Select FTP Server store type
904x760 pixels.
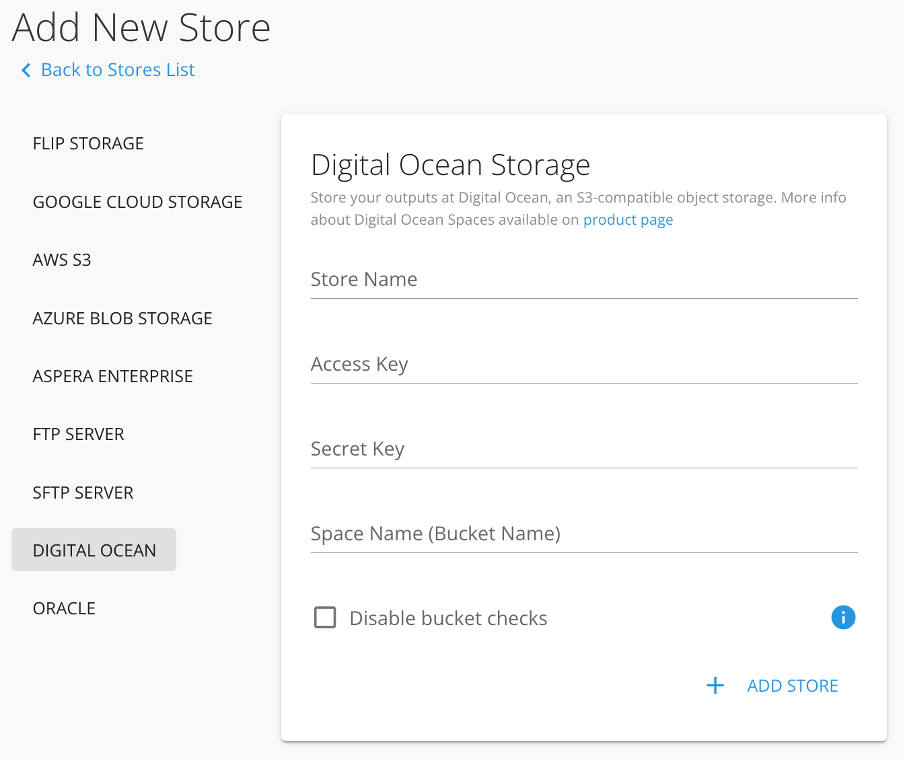(x=78, y=434)
